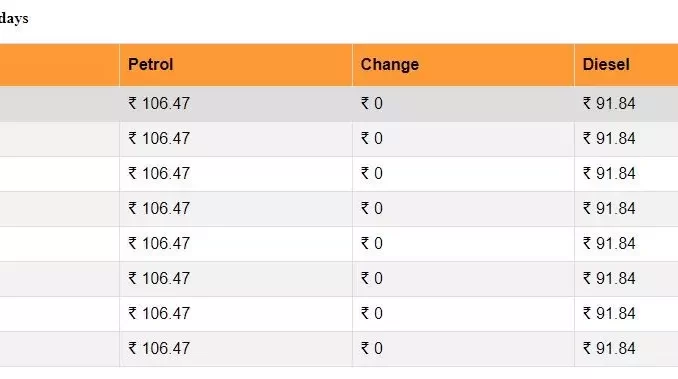
Task: Click the blank orange header cell left of Petrol
Action: [59, 65]
